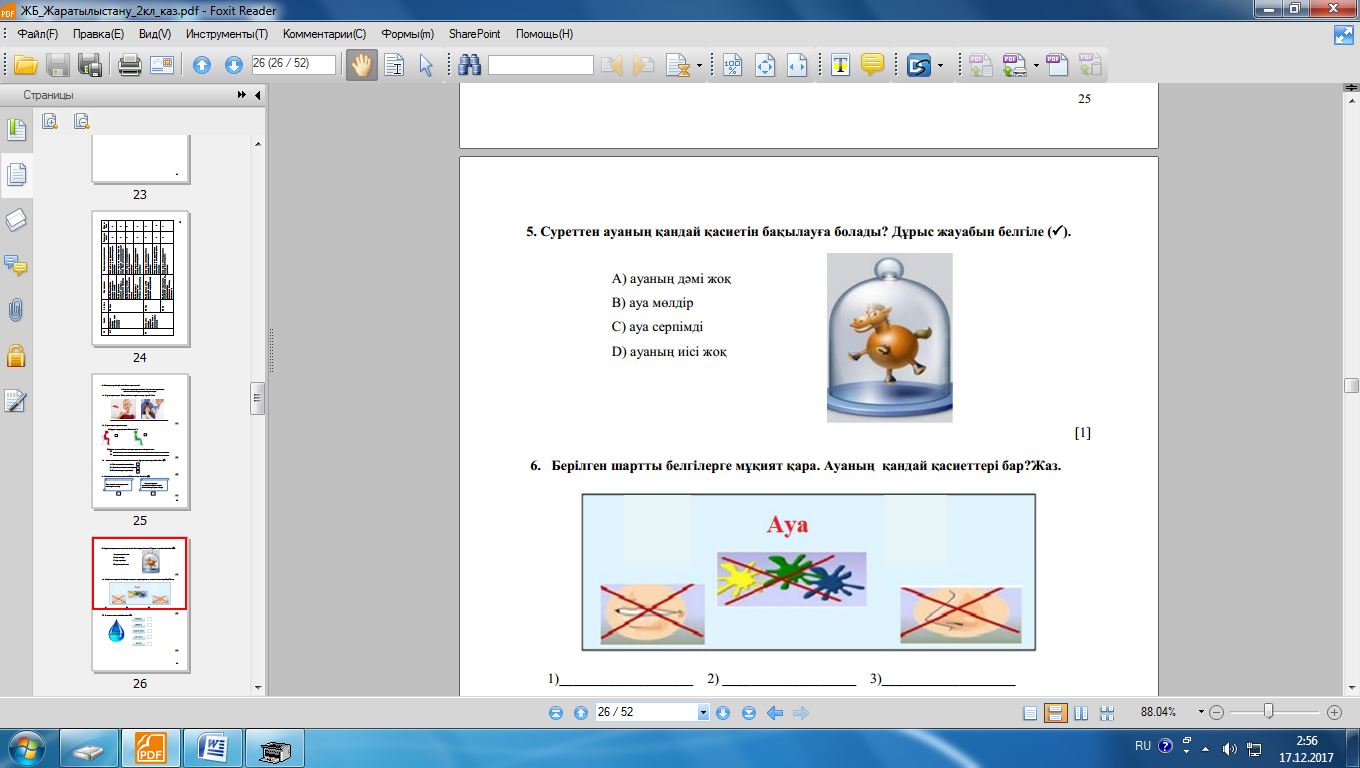Jump to last page in status bar

[x=748, y=713]
